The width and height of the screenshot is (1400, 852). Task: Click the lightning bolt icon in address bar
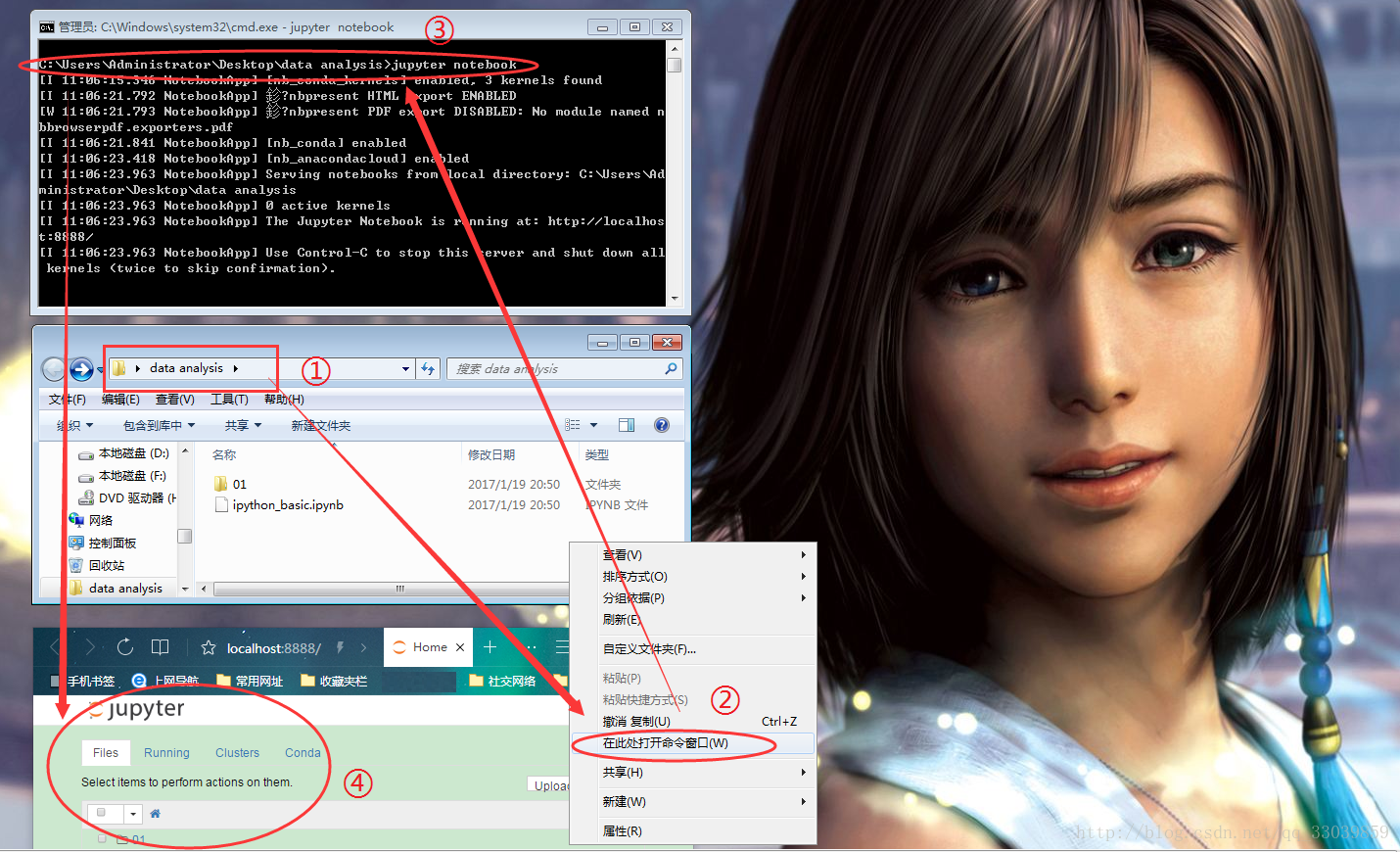(340, 647)
